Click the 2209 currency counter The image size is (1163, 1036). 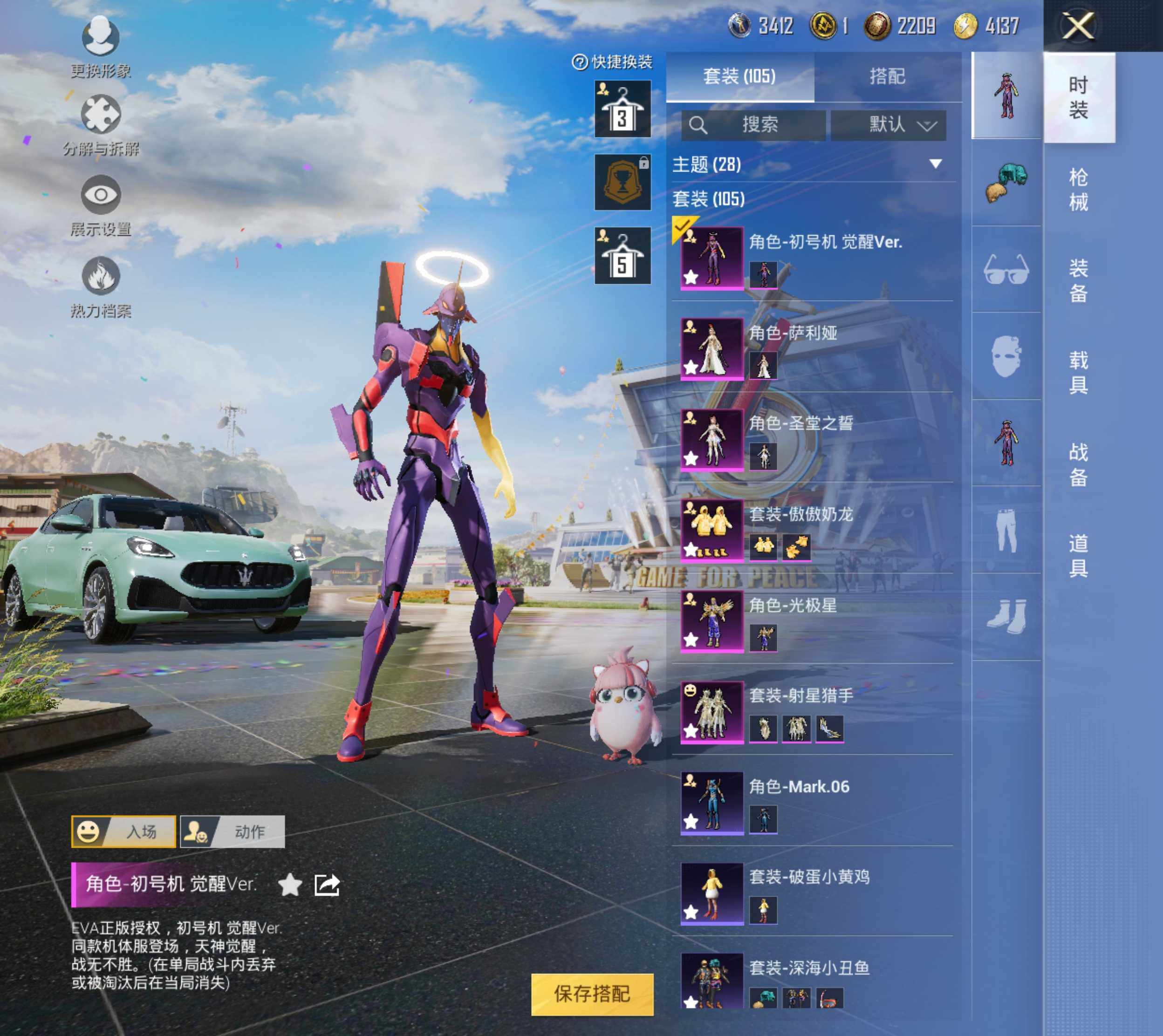point(900,26)
